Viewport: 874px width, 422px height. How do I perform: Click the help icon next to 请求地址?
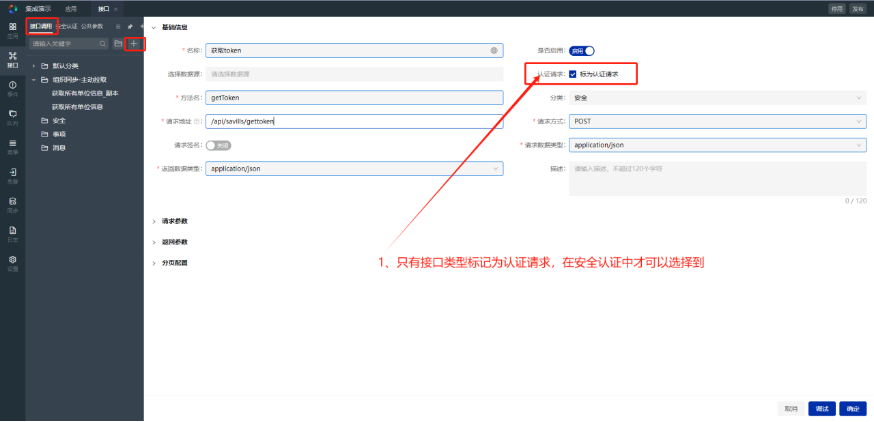(198, 121)
